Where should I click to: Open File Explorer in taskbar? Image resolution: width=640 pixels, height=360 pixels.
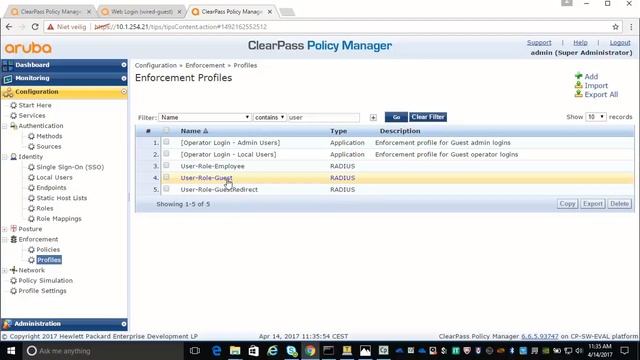(235, 351)
